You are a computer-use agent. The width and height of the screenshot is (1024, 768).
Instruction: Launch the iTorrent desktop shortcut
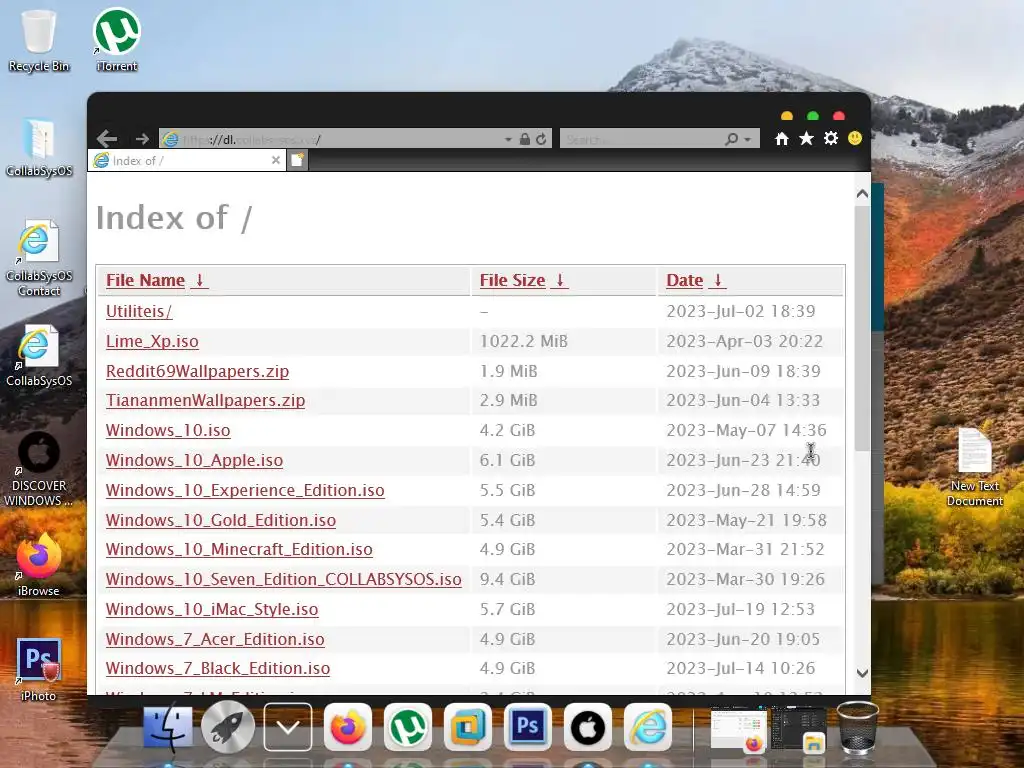pyautogui.click(x=116, y=40)
